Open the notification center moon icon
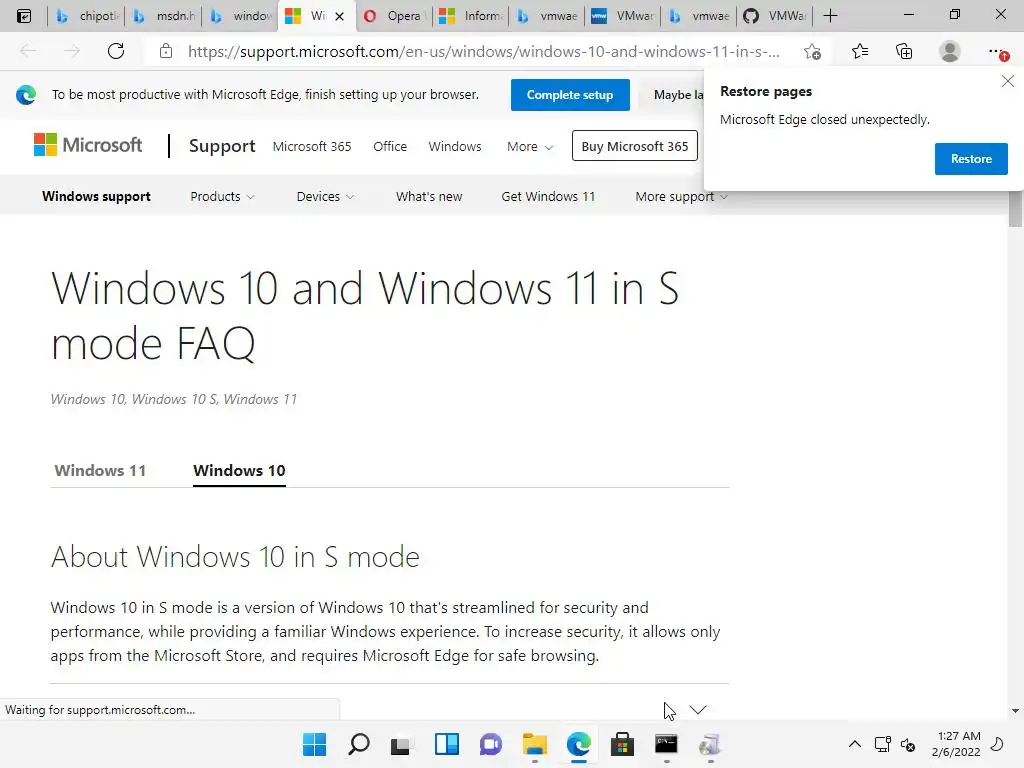1024x768 pixels. click(x=997, y=744)
